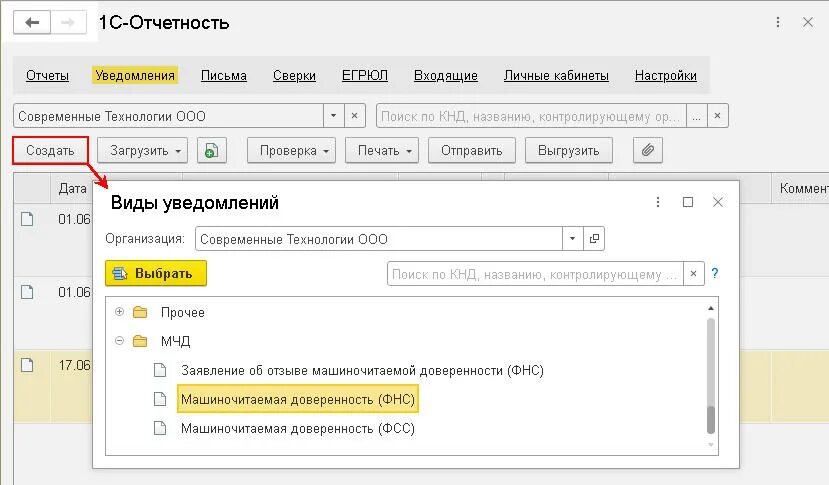
Task: Select the Прочее folder row
Action: [x=406, y=312]
